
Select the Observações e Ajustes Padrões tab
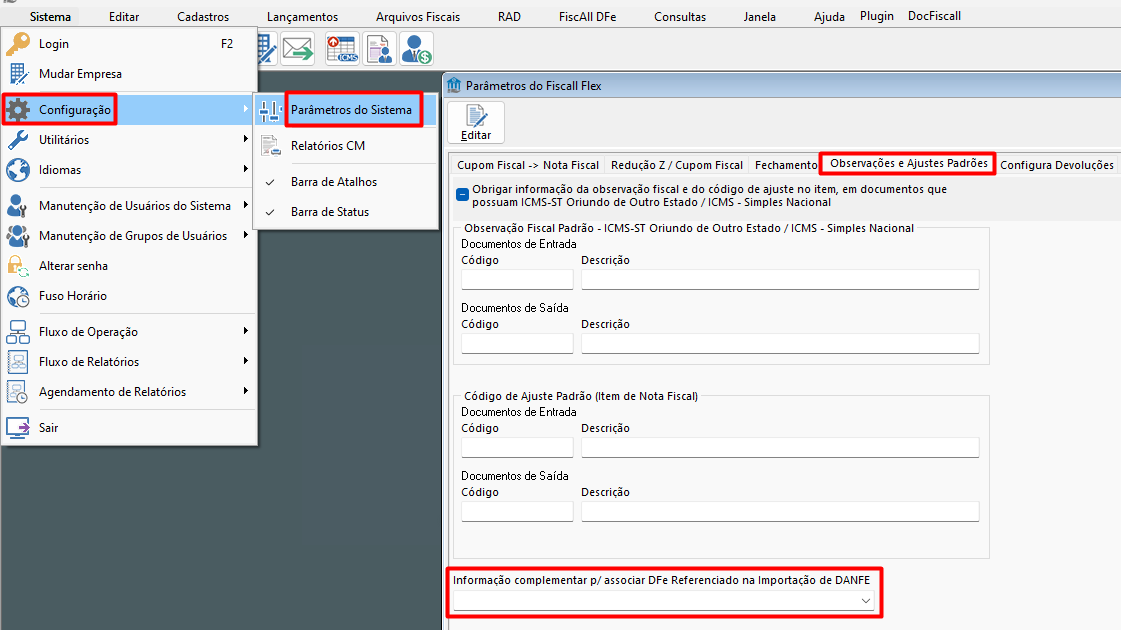click(908, 164)
